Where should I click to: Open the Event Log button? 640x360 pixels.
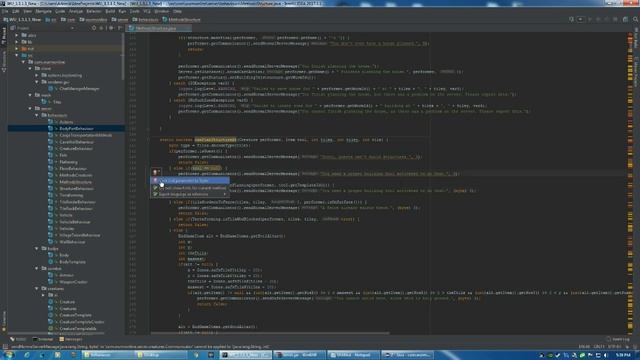point(618,339)
